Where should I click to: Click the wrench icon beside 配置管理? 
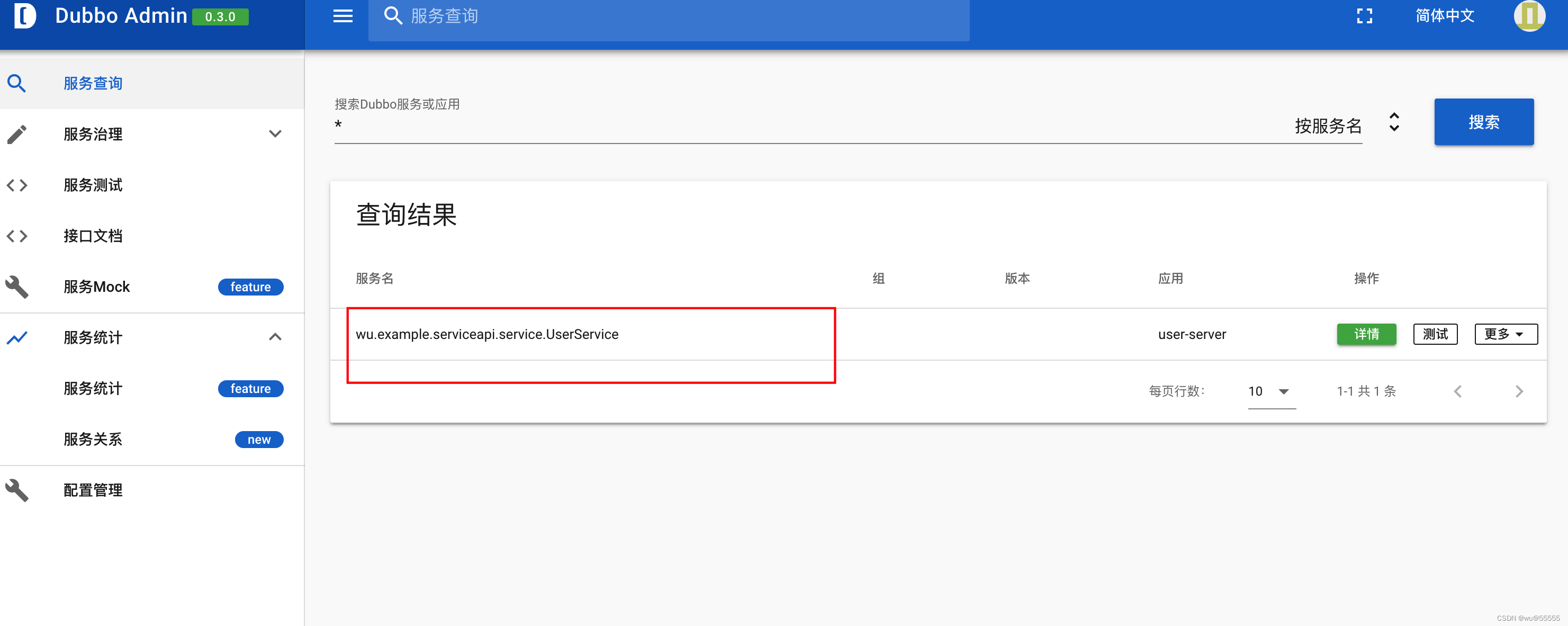pyautogui.click(x=17, y=490)
